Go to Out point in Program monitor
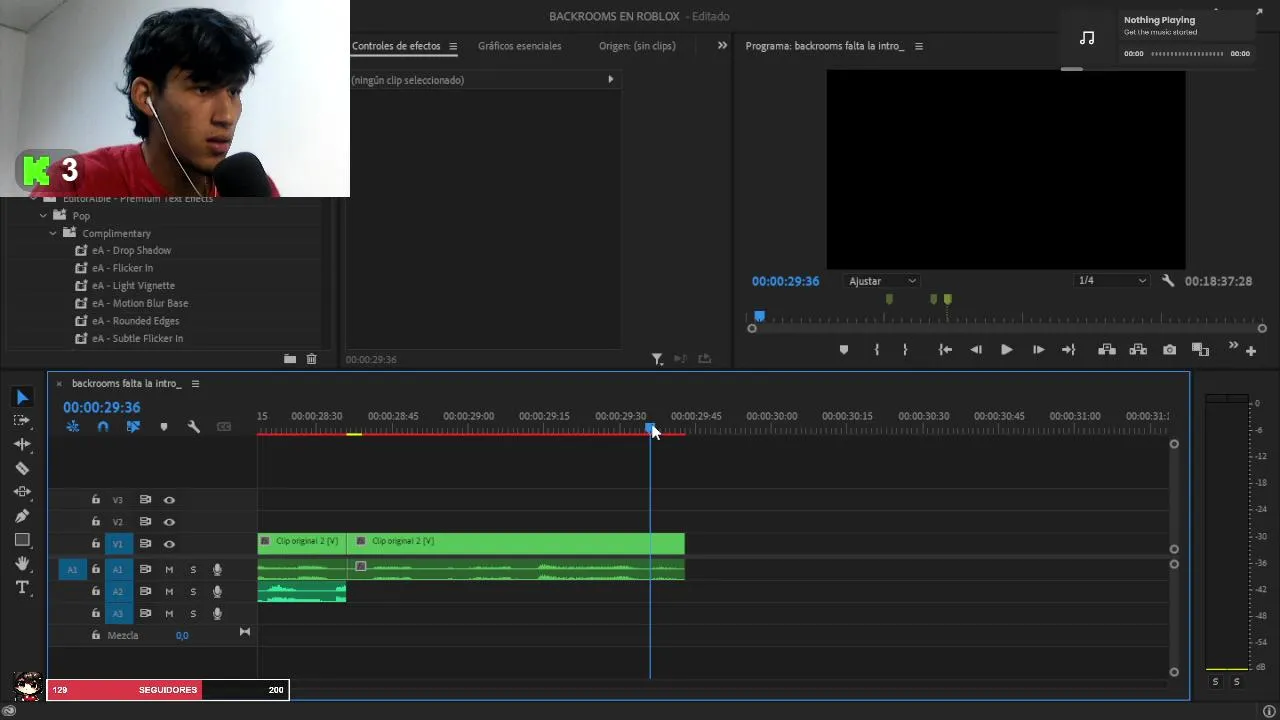 coord(1069,350)
